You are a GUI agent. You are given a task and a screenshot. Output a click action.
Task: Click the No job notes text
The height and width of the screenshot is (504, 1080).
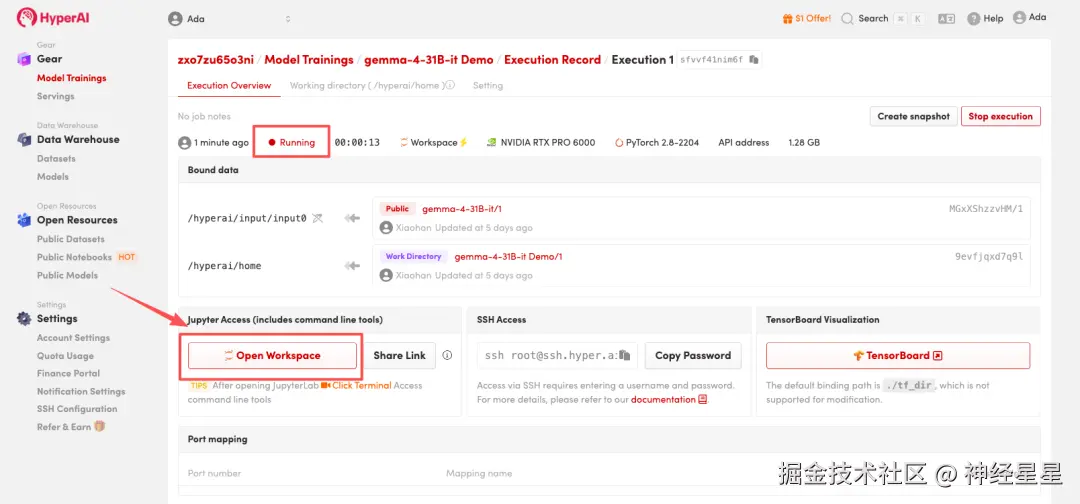click(204, 116)
